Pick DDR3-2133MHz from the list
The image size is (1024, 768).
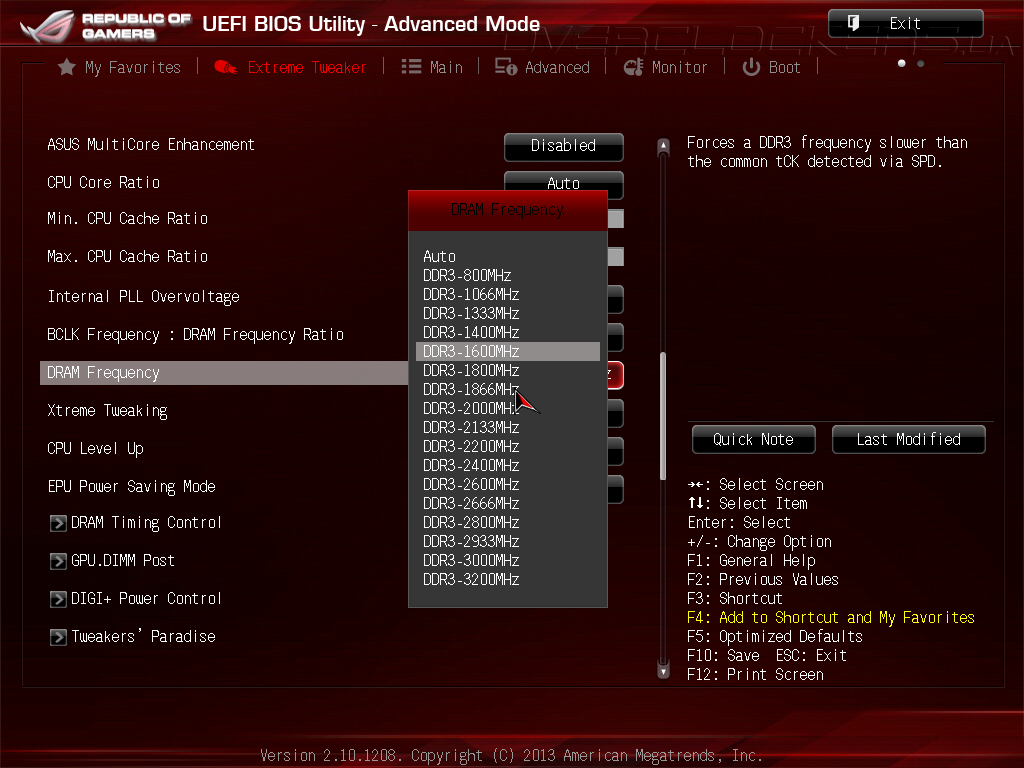click(x=507, y=427)
